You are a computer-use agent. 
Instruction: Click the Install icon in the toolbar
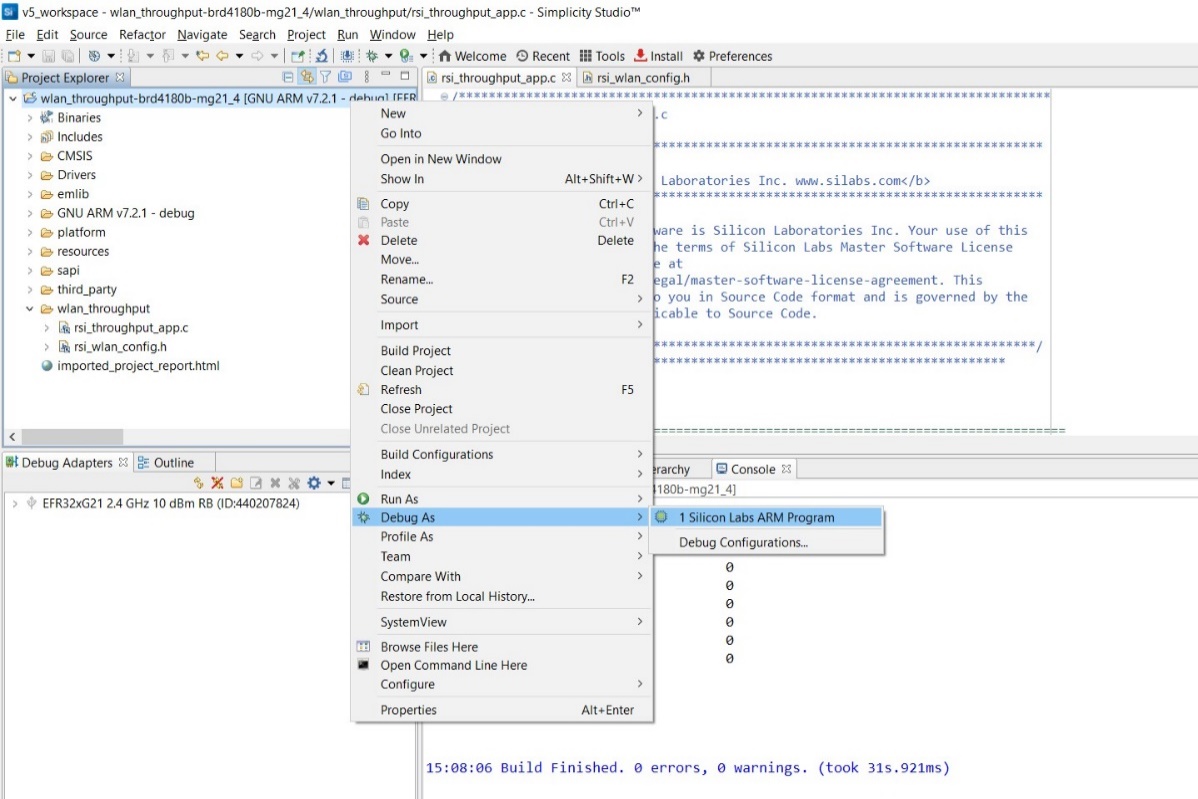coord(657,56)
